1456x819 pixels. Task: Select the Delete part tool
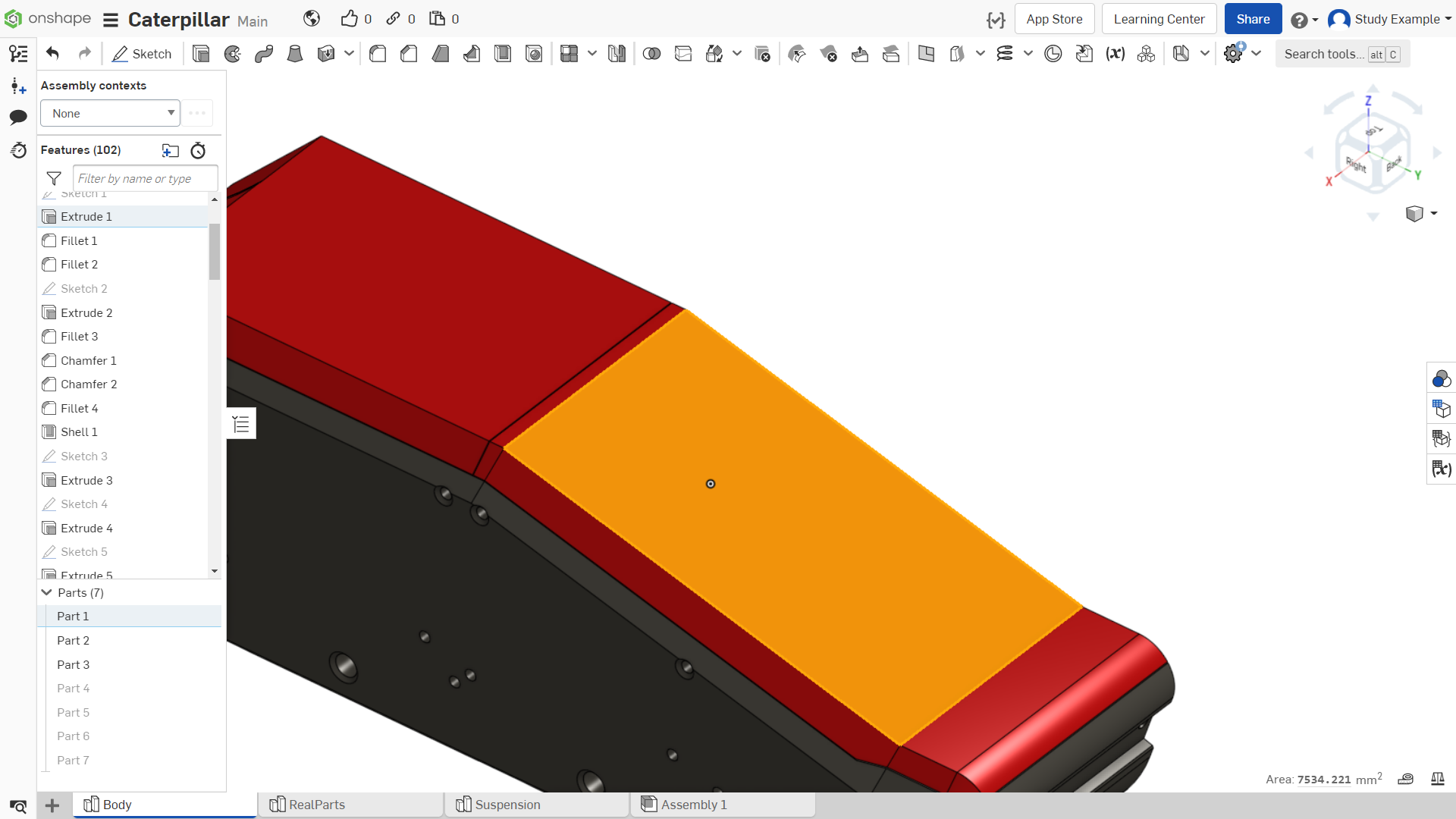[x=762, y=54]
